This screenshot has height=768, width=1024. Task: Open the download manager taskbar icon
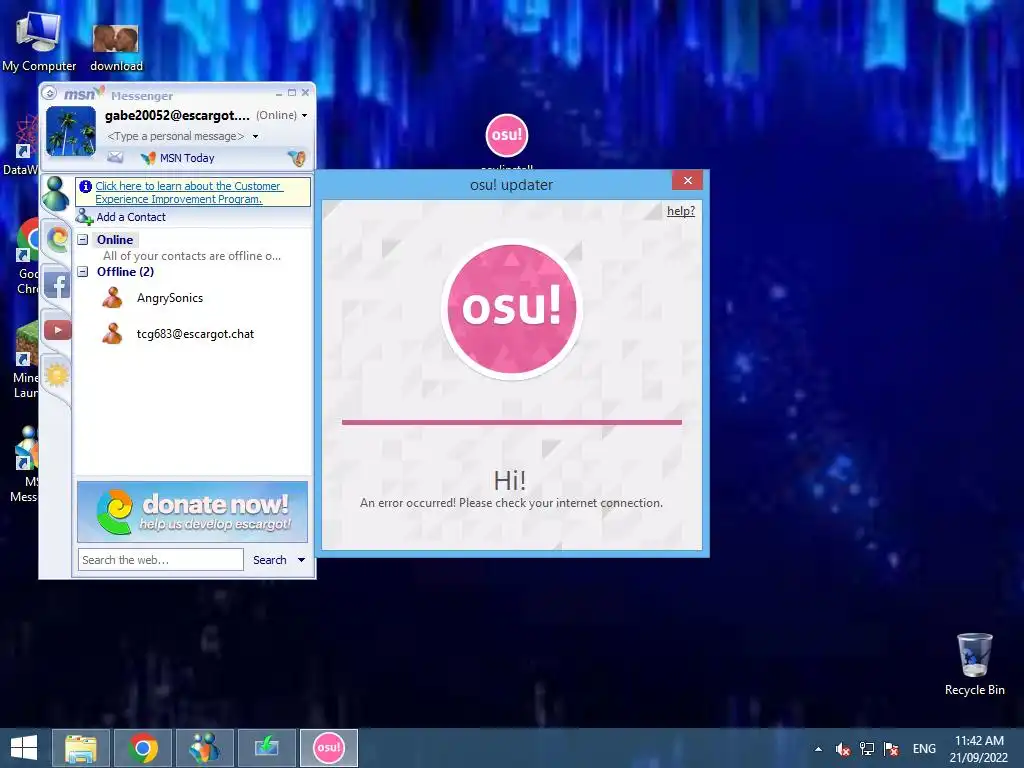[266, 748]
